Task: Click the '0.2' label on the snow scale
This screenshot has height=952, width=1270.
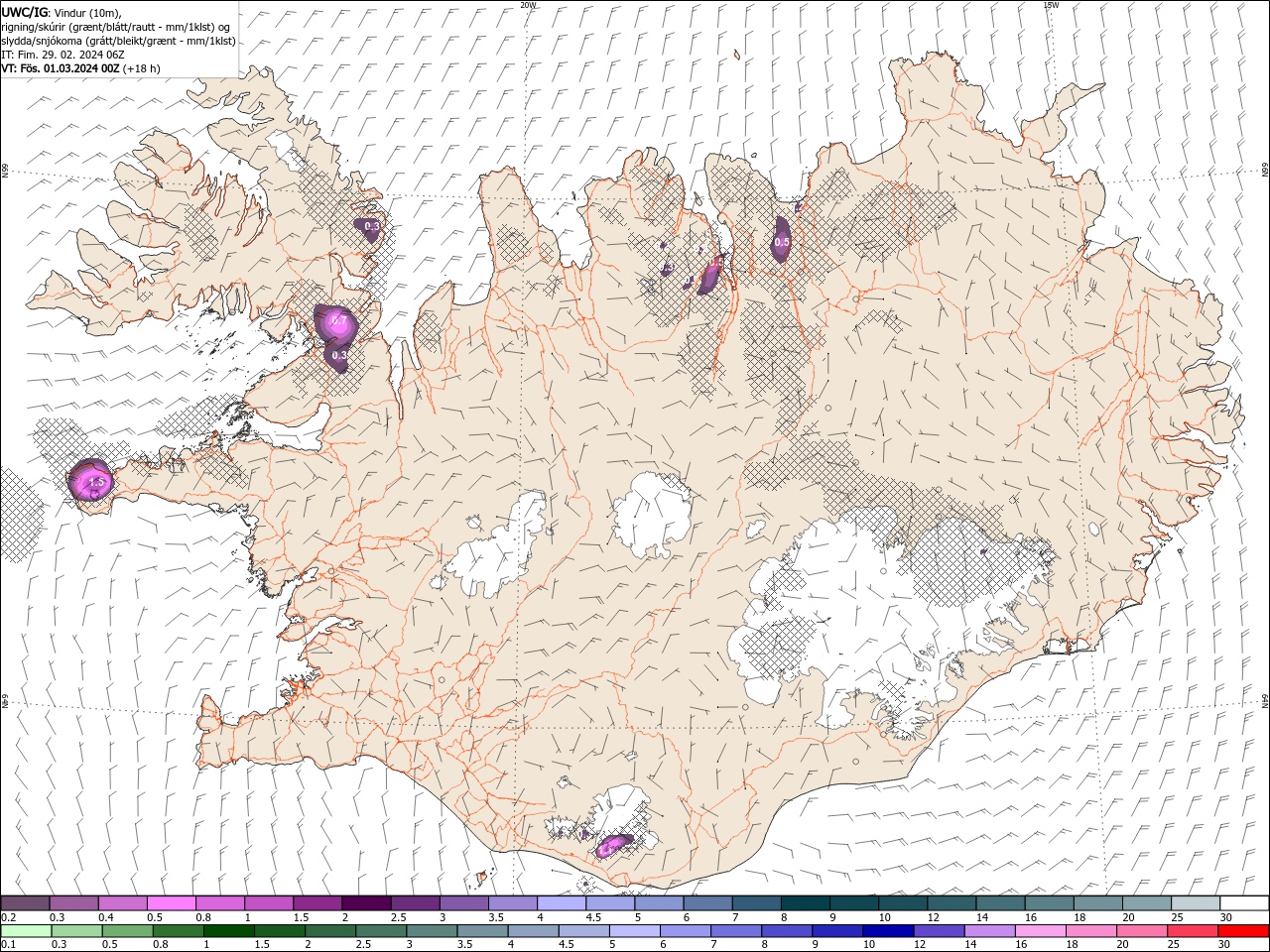Action: [x=9, y=917]
